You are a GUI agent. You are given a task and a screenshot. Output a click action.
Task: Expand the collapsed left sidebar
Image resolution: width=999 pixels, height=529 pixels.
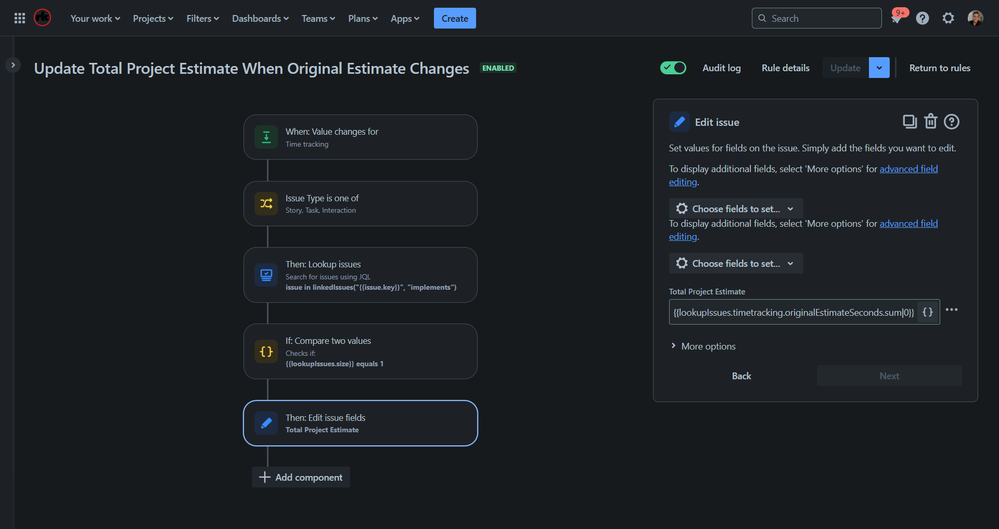[13, 65]
